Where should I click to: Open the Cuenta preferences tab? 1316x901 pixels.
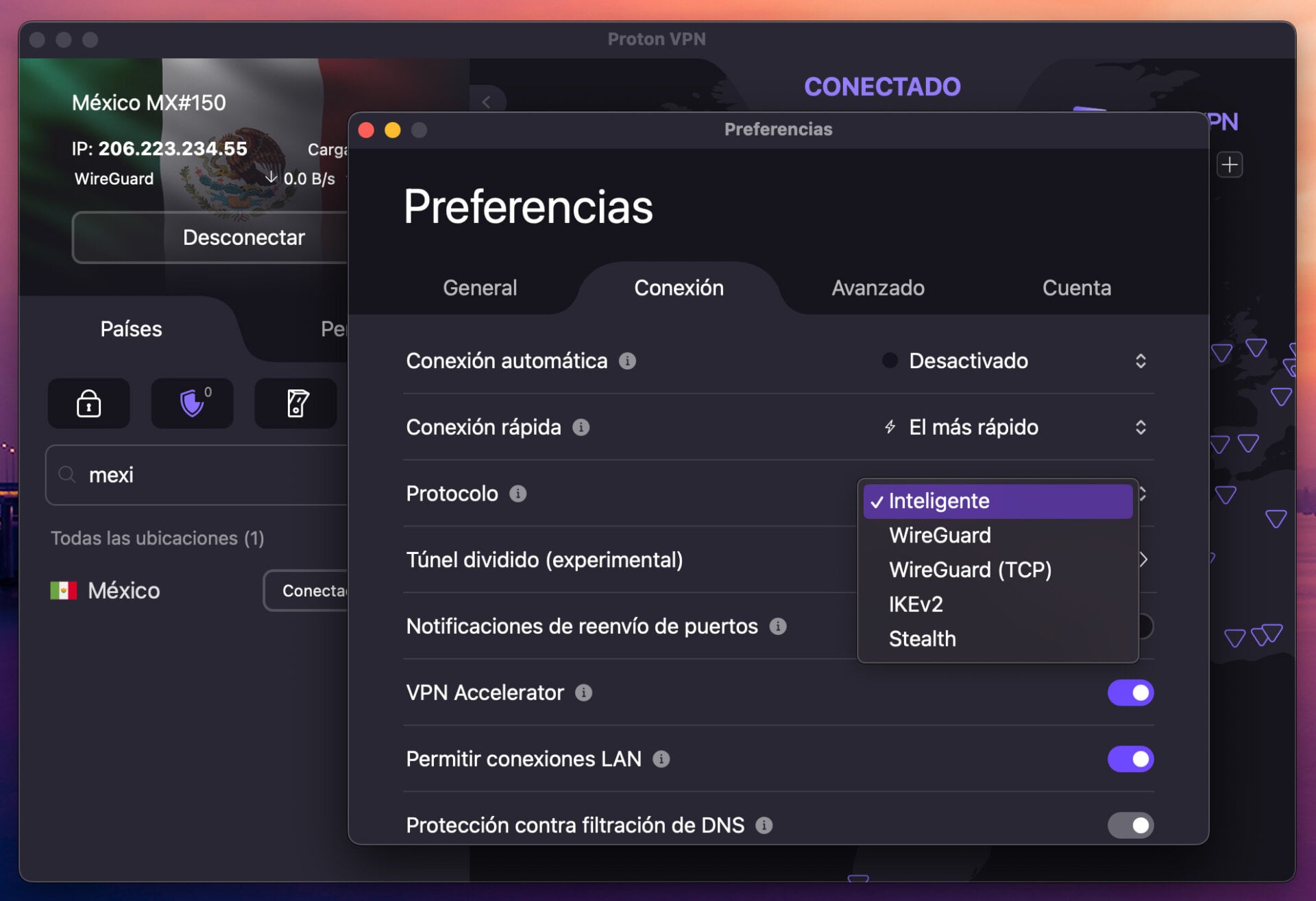[x=1076, y=288]
